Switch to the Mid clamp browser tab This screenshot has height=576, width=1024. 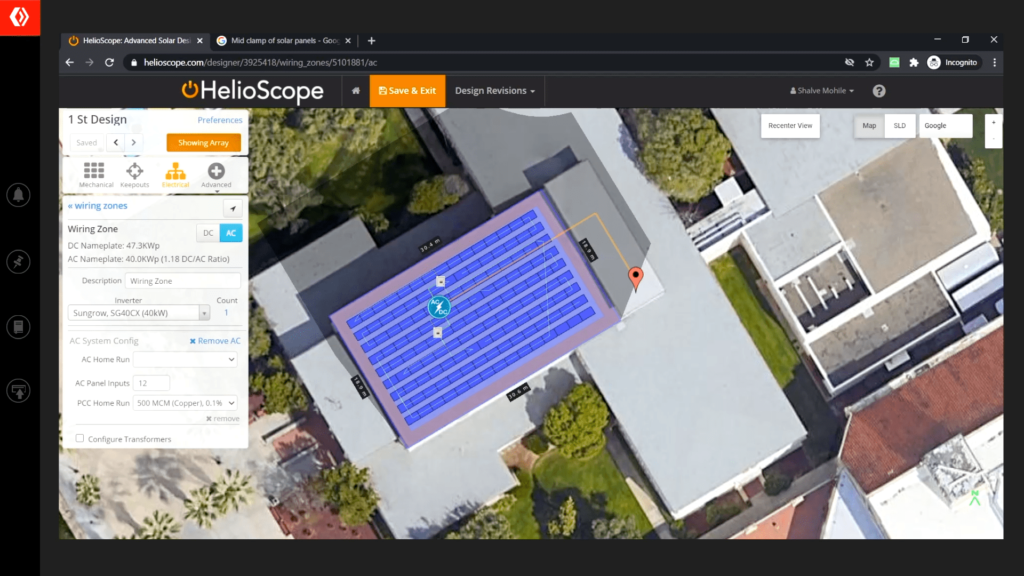tap(280, 41)
